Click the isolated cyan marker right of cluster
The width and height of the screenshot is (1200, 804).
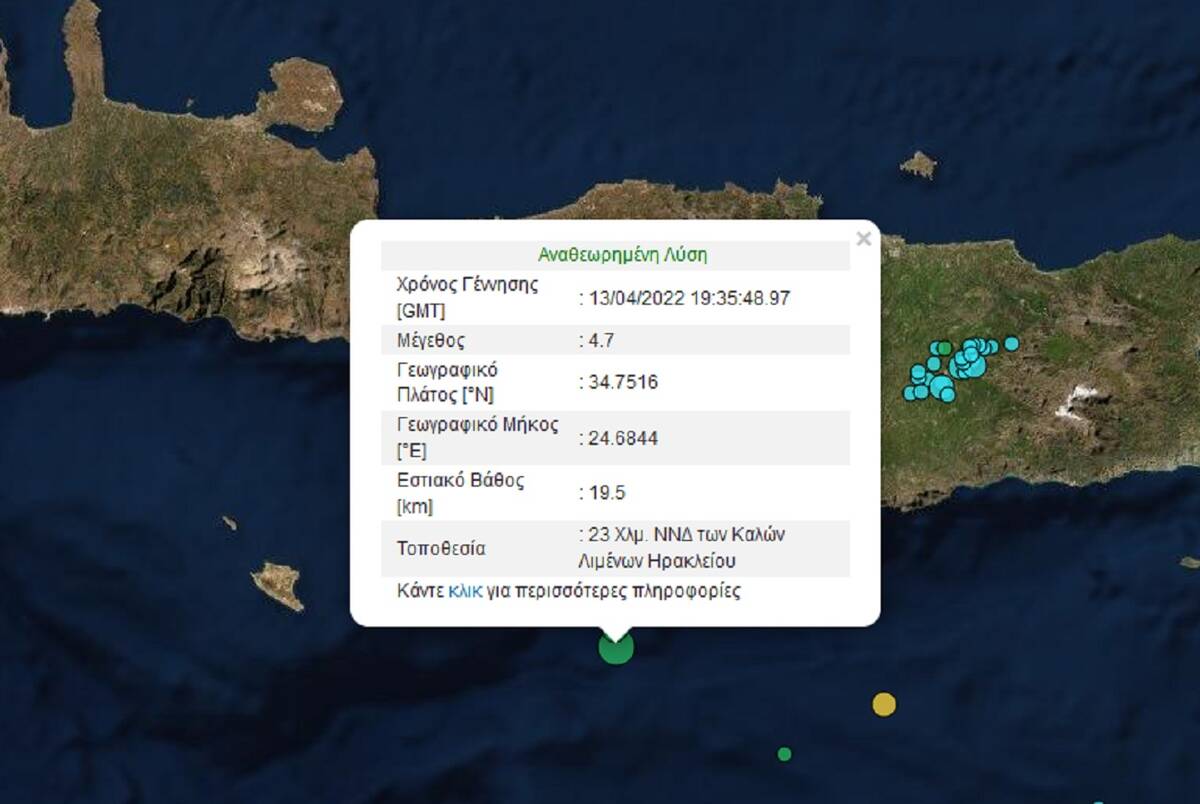click(1011, 344)
